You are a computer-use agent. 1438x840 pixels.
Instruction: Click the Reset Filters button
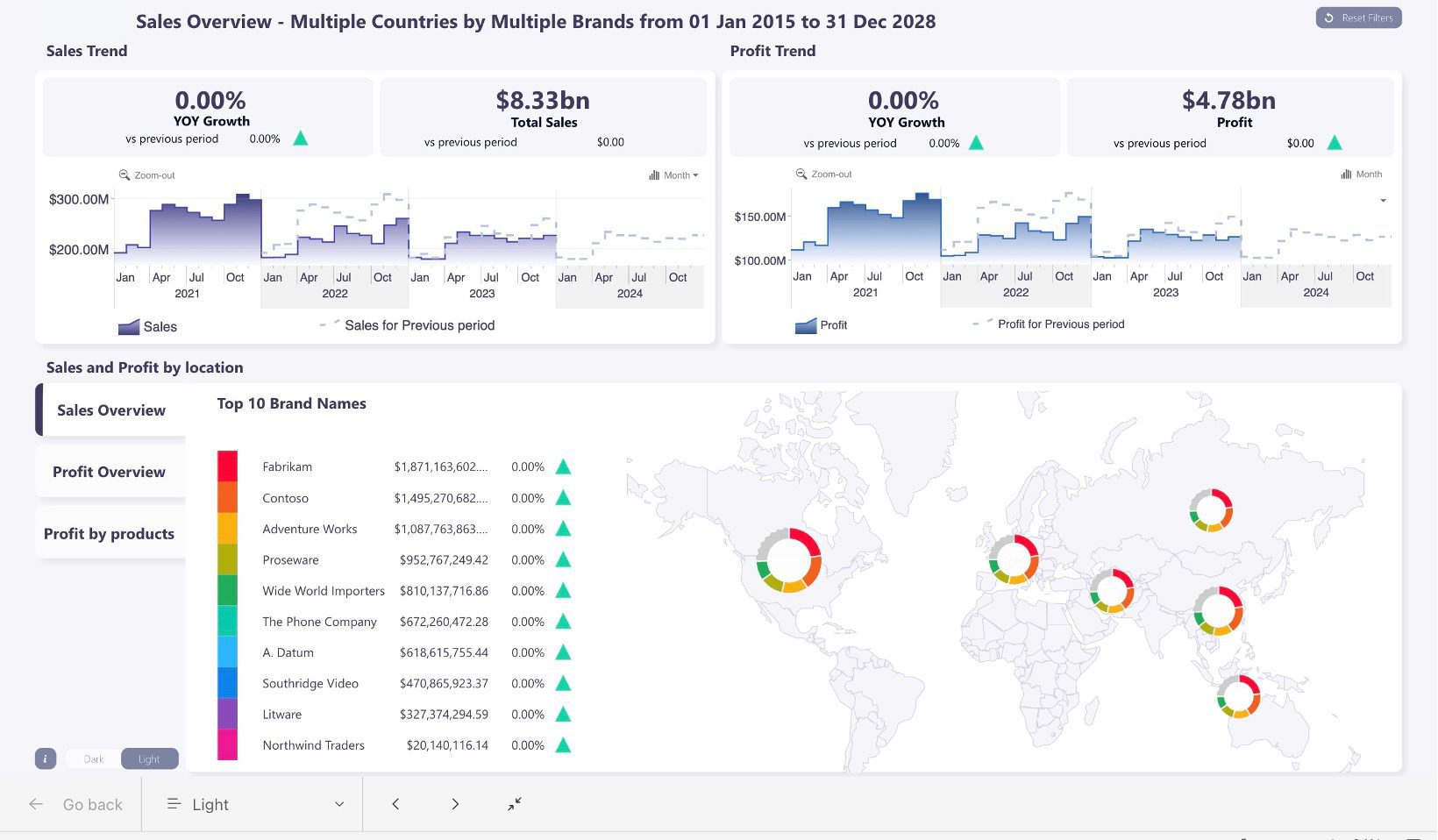coord(1358,18)
